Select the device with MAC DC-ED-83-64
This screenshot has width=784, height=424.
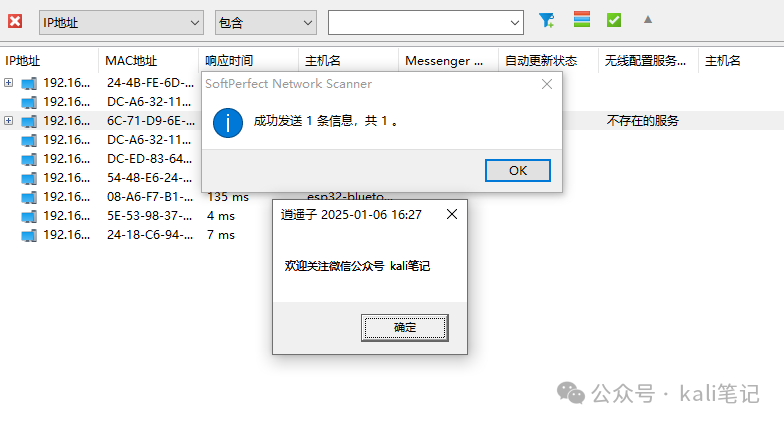pyautogui.click(x=149, y=159)
